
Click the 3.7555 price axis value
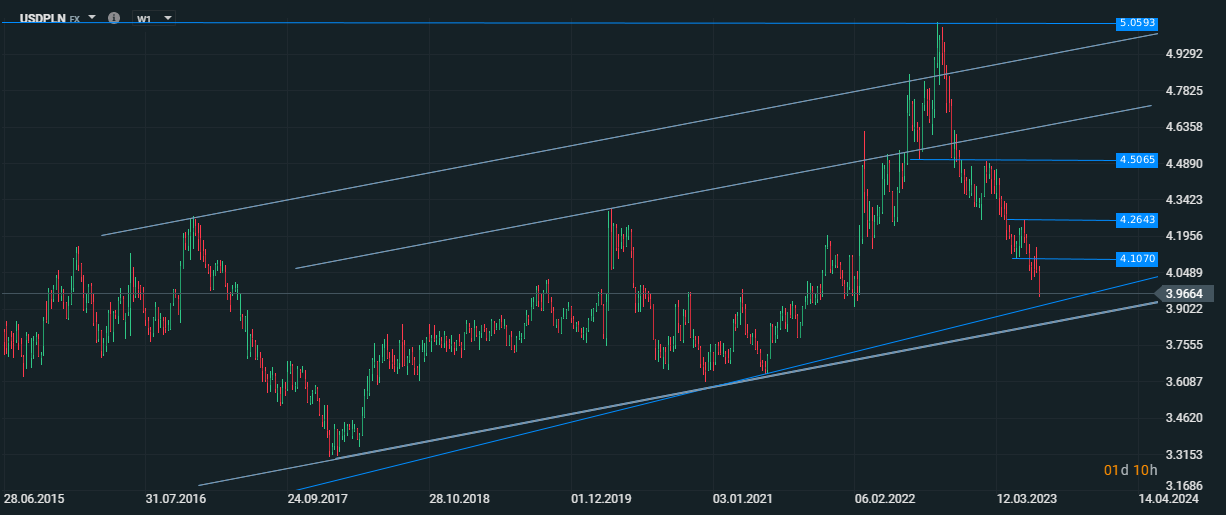1182,345
